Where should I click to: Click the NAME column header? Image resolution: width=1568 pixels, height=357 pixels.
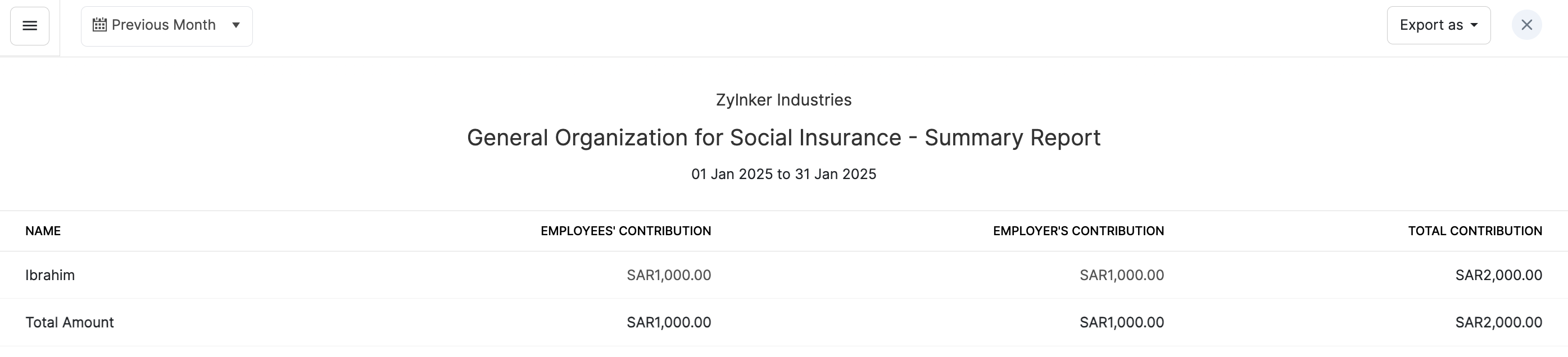(x=43, y=231)
